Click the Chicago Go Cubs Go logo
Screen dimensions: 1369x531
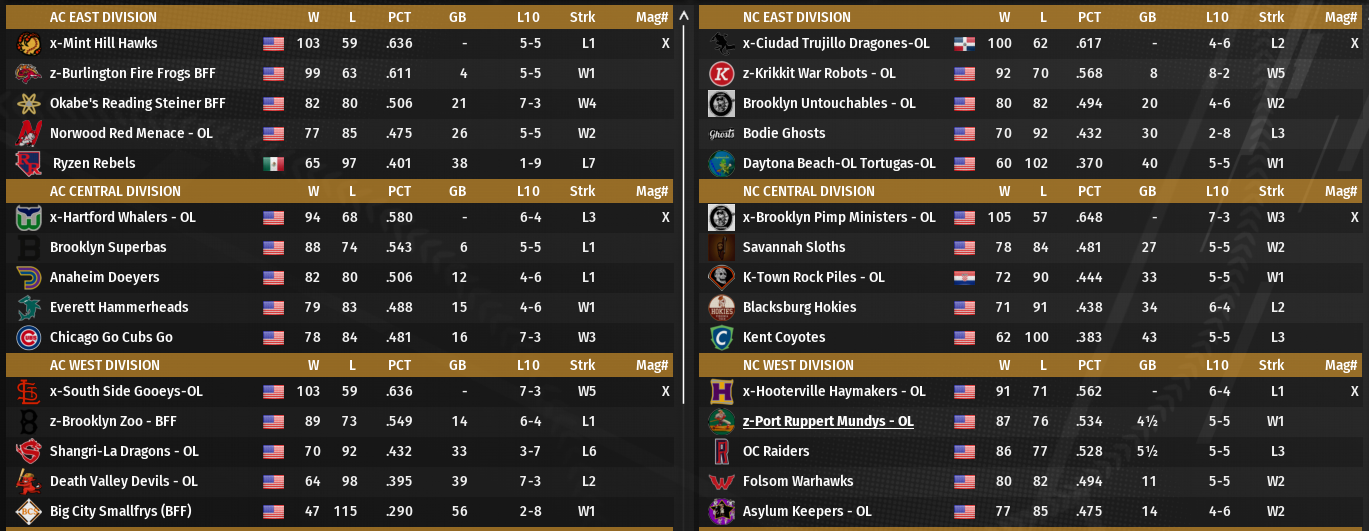click(28, 338)
